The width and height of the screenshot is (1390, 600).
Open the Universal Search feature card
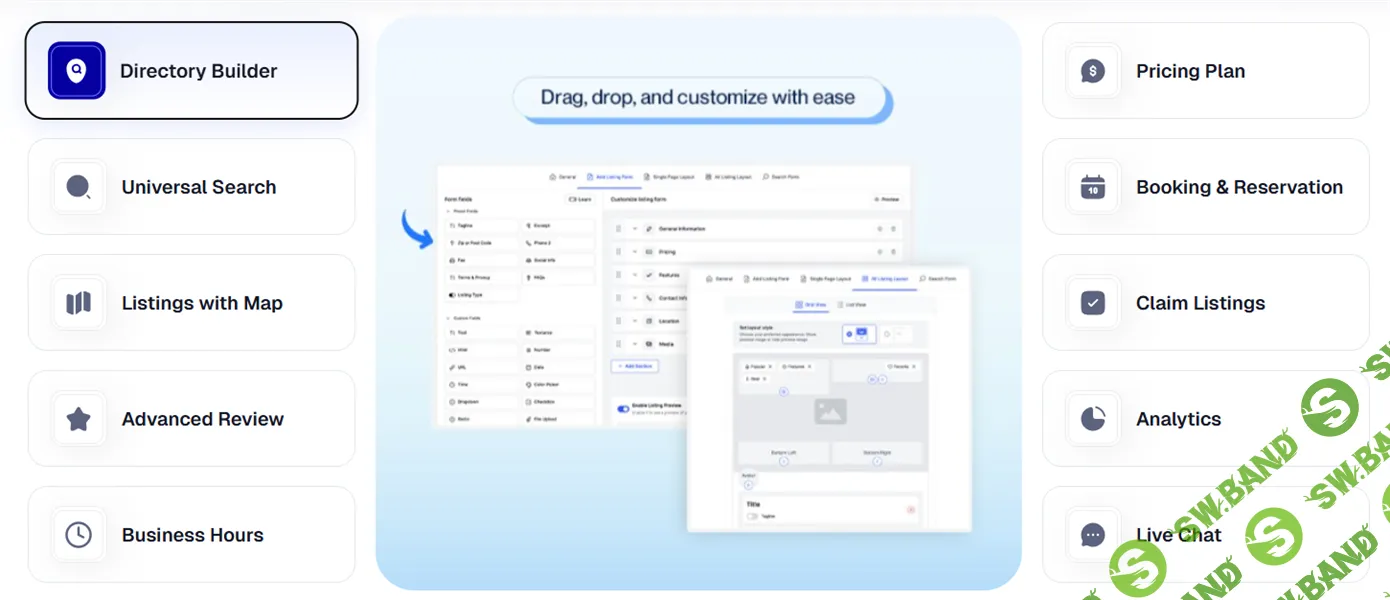coord(191,187)
